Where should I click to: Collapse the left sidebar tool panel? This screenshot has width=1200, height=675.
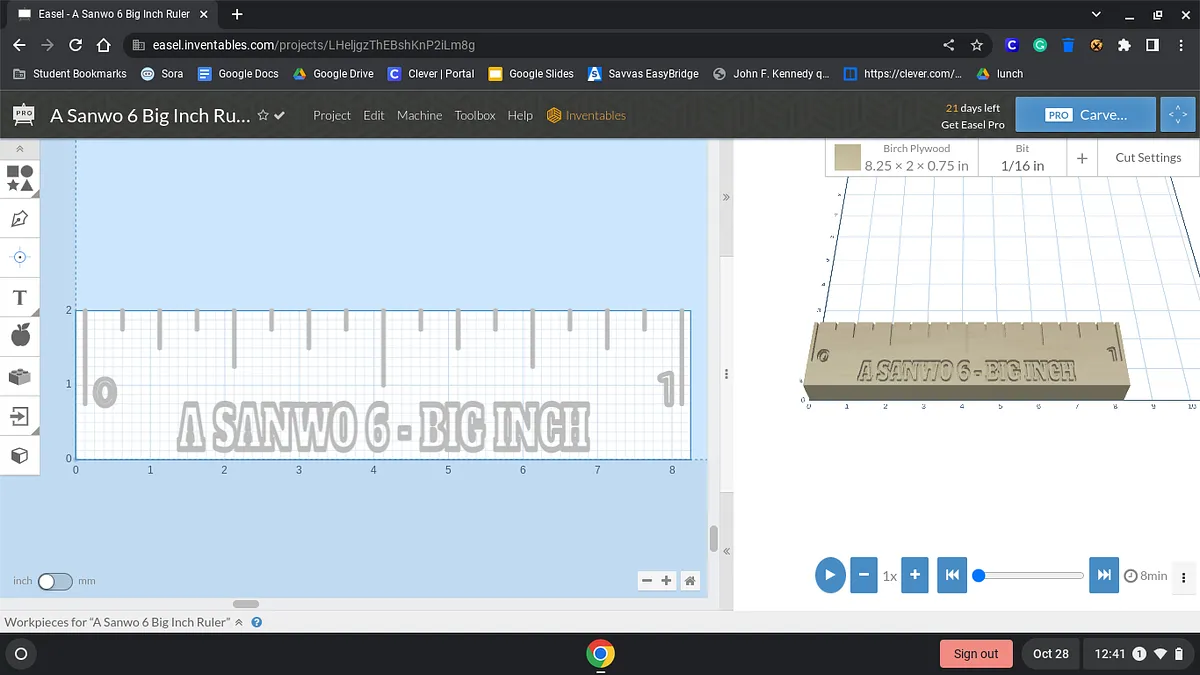coord(20,149)
